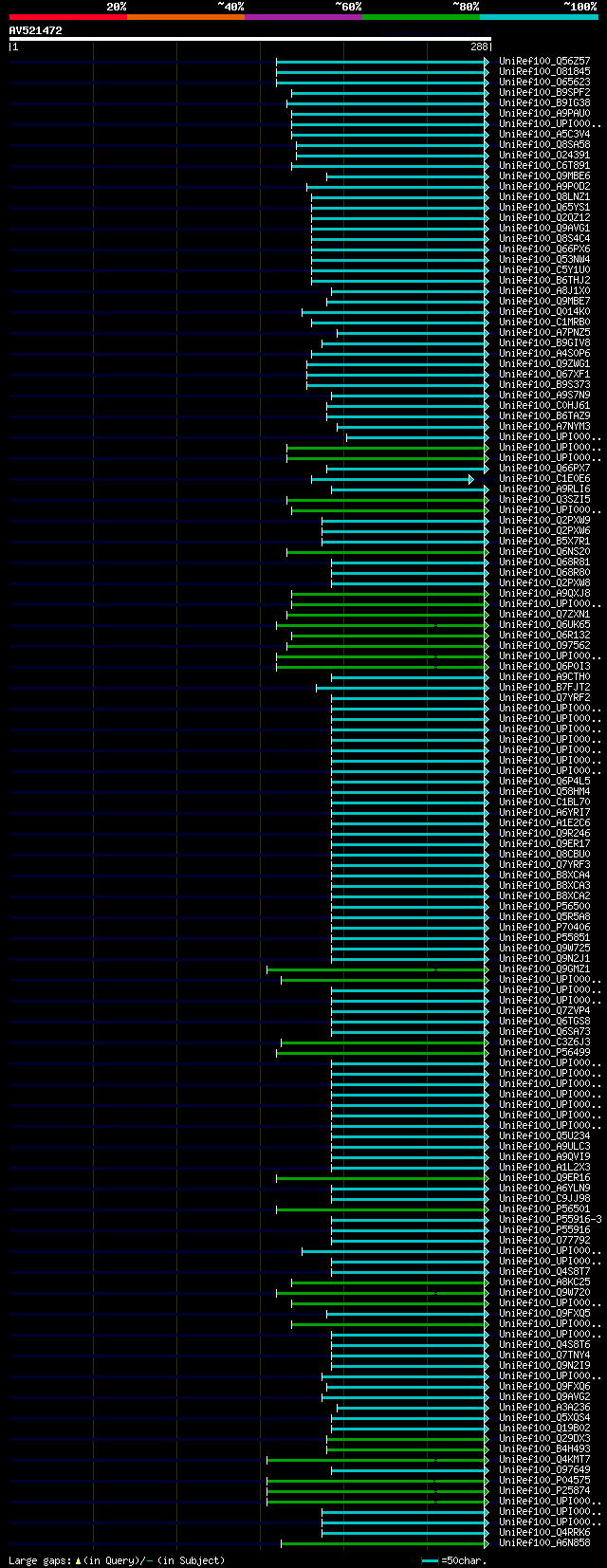Choose the UniRef100_B7FJT2 hit label
This screenshot has width=607, height=1568.
point(544,687)
